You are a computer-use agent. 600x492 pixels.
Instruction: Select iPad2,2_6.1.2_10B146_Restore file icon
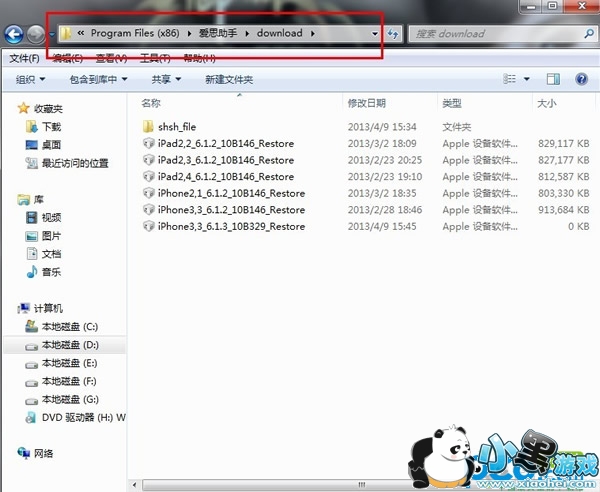pos(148,143)
